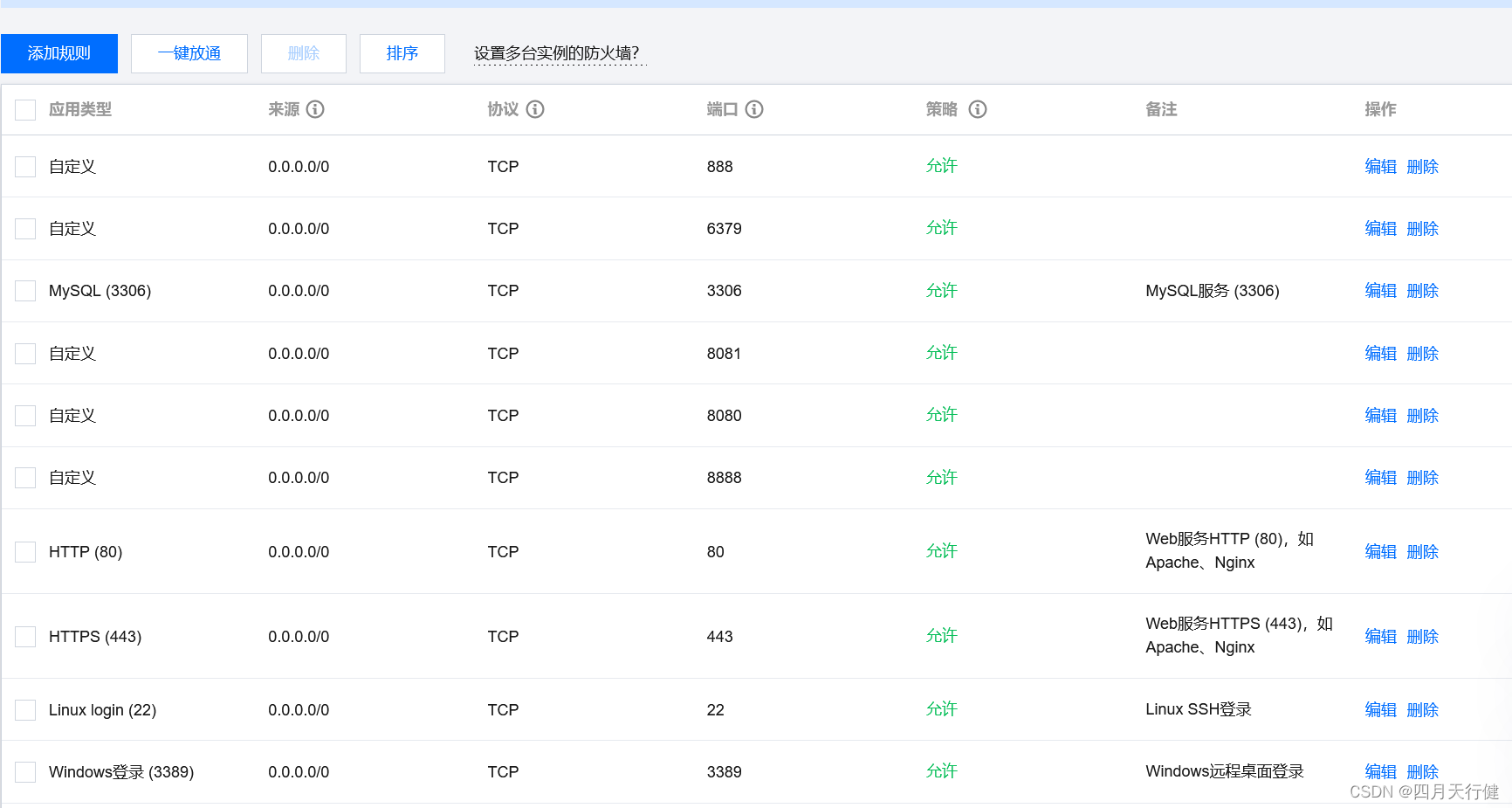
Task: Click the MySQL服务 (3306) remark text
Action: click(1213, 291)
